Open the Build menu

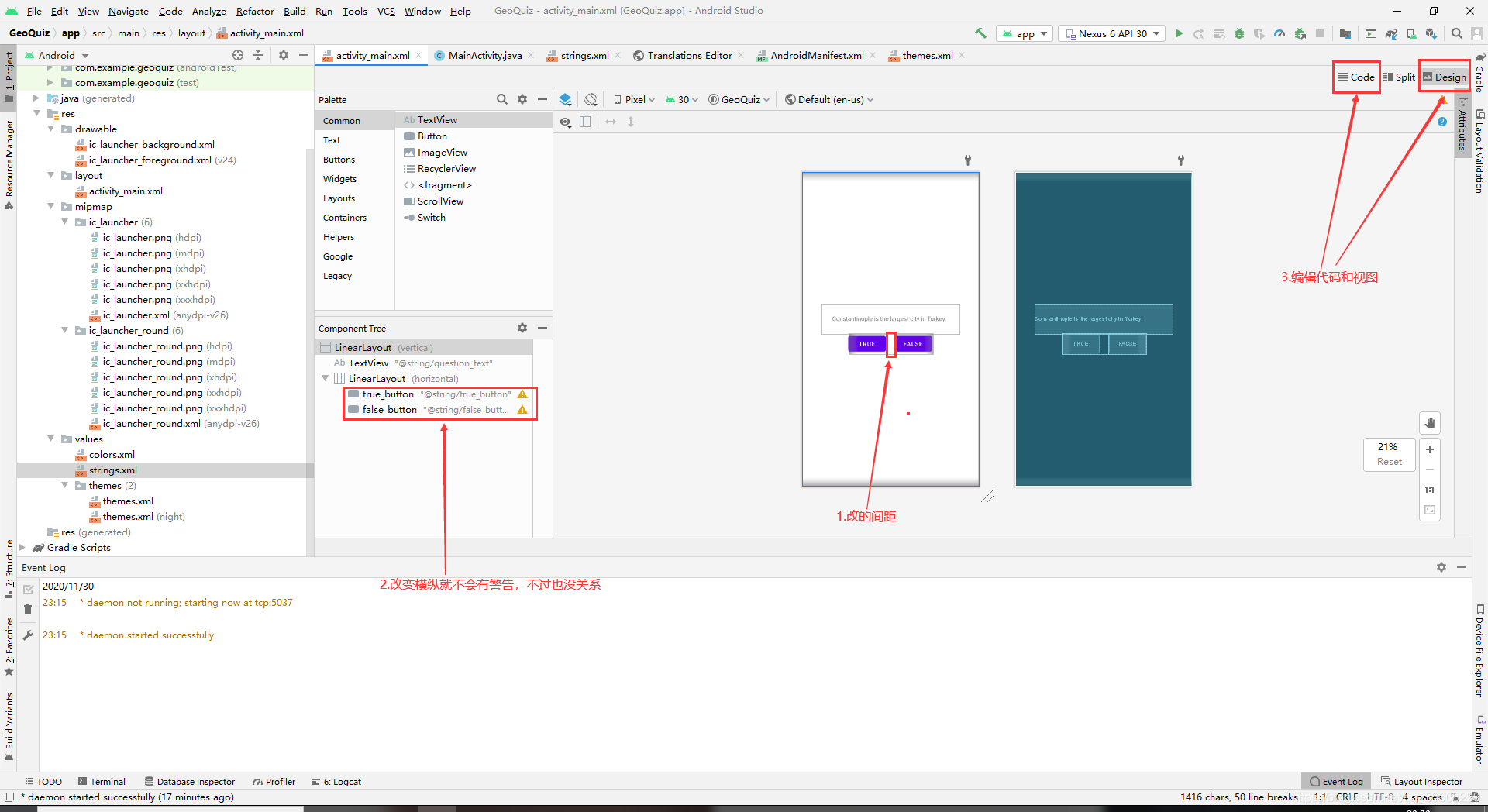point(294,11)
